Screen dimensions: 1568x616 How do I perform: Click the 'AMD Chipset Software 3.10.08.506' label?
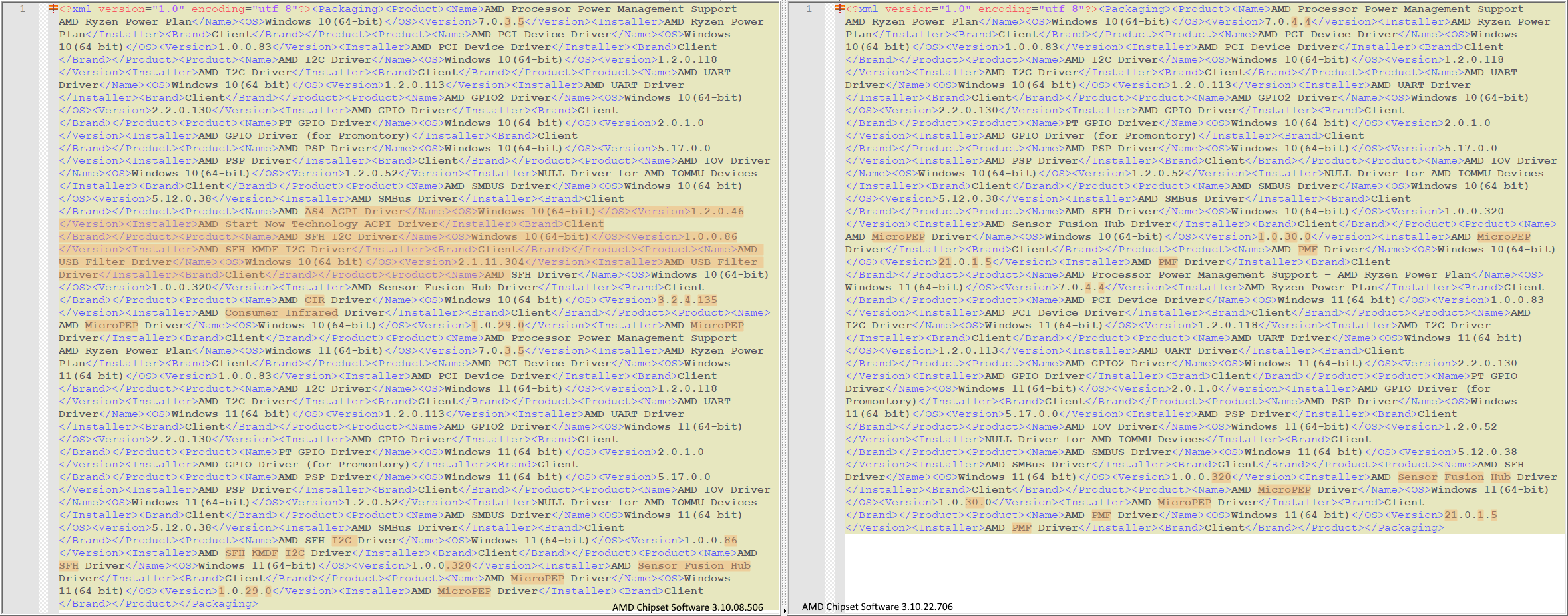tap(687, 607)
